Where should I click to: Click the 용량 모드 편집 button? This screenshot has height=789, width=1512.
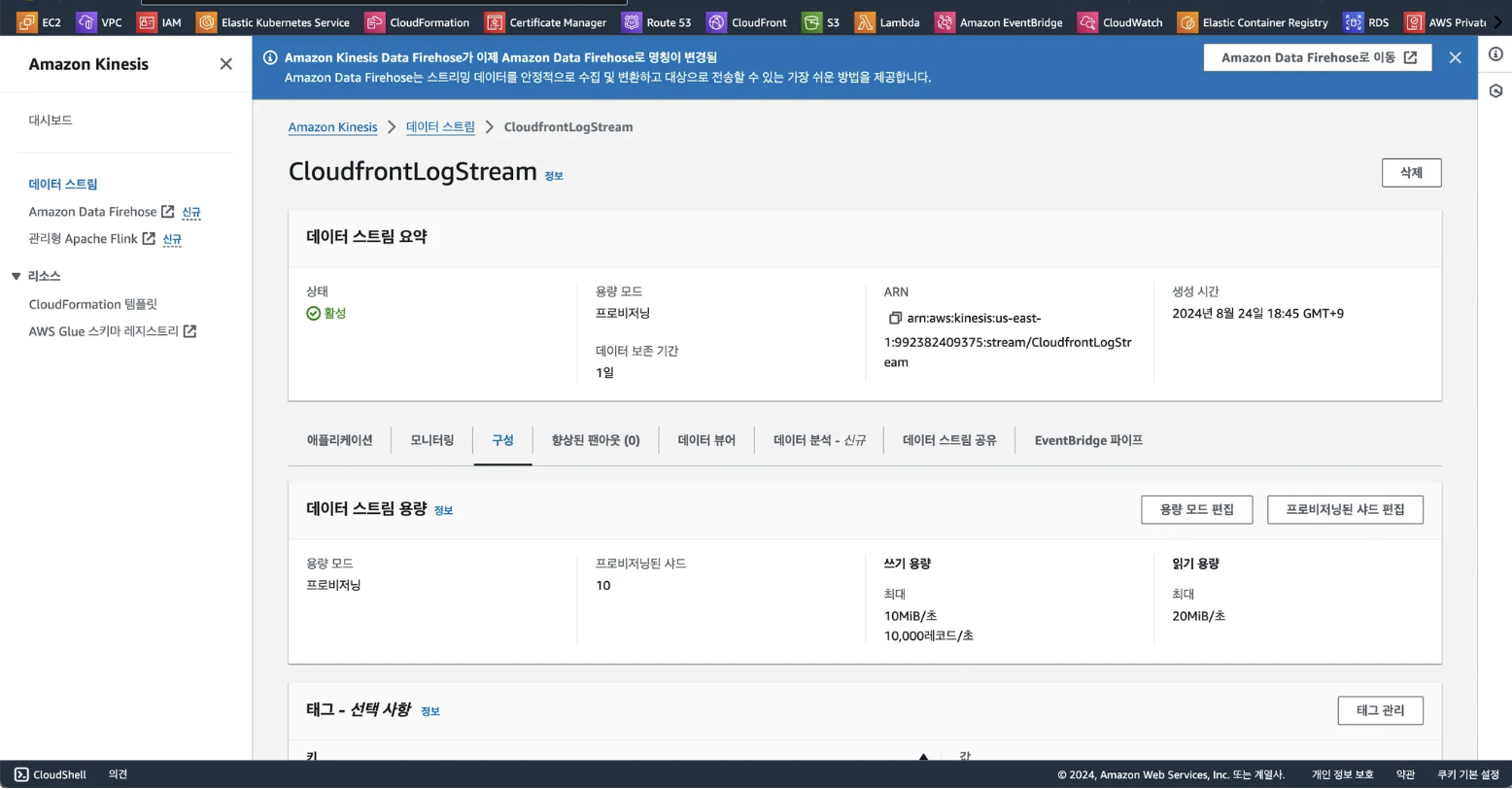(x=1196, y=509)
